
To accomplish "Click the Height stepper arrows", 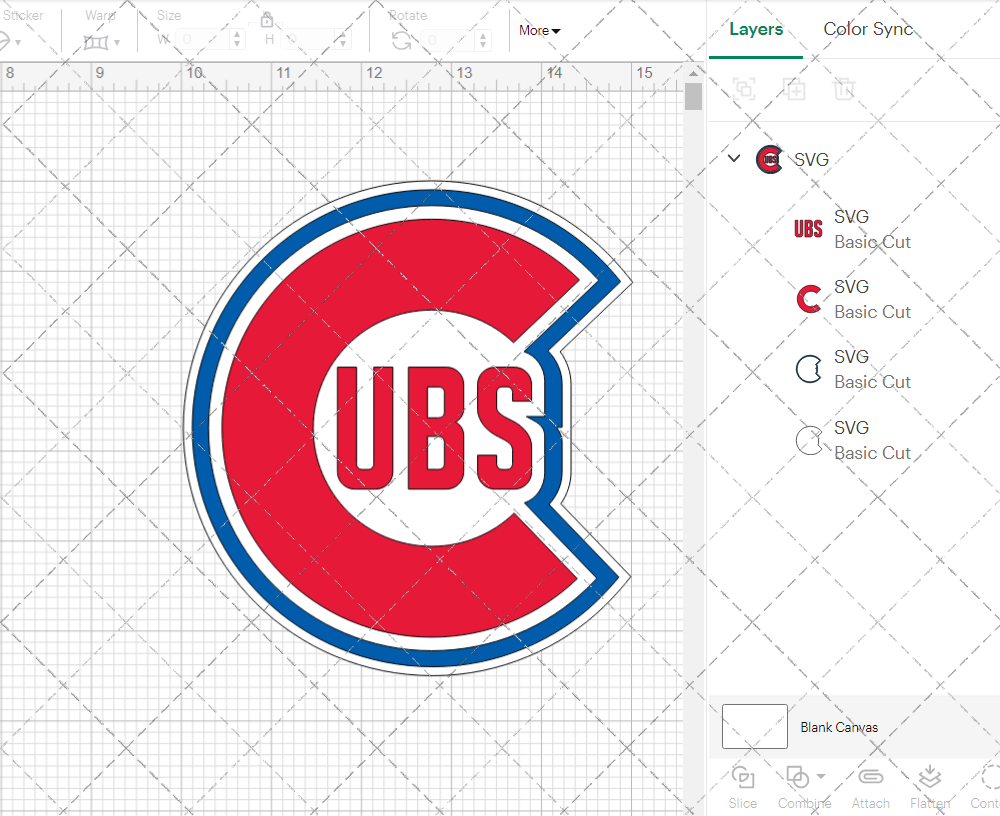I will coord(343,40).
